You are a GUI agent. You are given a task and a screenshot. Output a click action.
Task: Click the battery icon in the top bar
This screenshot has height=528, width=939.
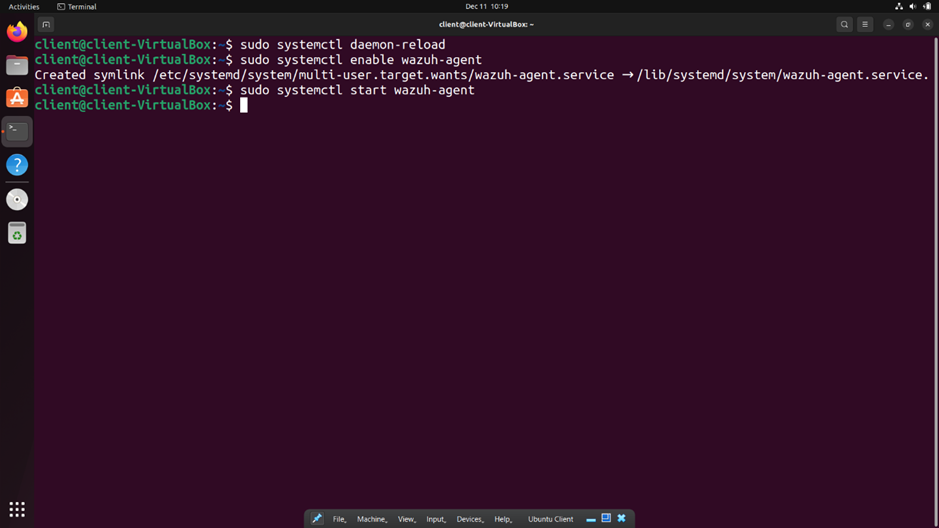click(927, 7)
